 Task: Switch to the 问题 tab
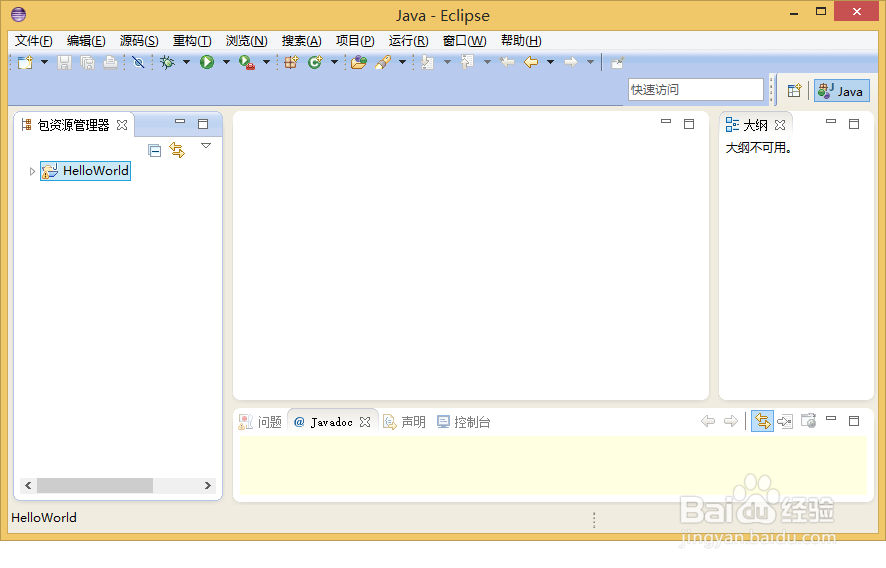click(x=260, y=422)
